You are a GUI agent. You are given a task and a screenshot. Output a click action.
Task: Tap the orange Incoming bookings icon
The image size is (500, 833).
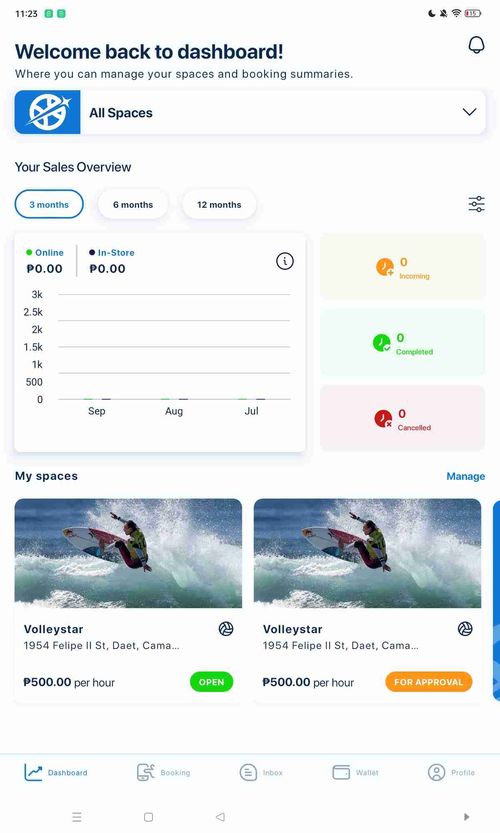385,267
